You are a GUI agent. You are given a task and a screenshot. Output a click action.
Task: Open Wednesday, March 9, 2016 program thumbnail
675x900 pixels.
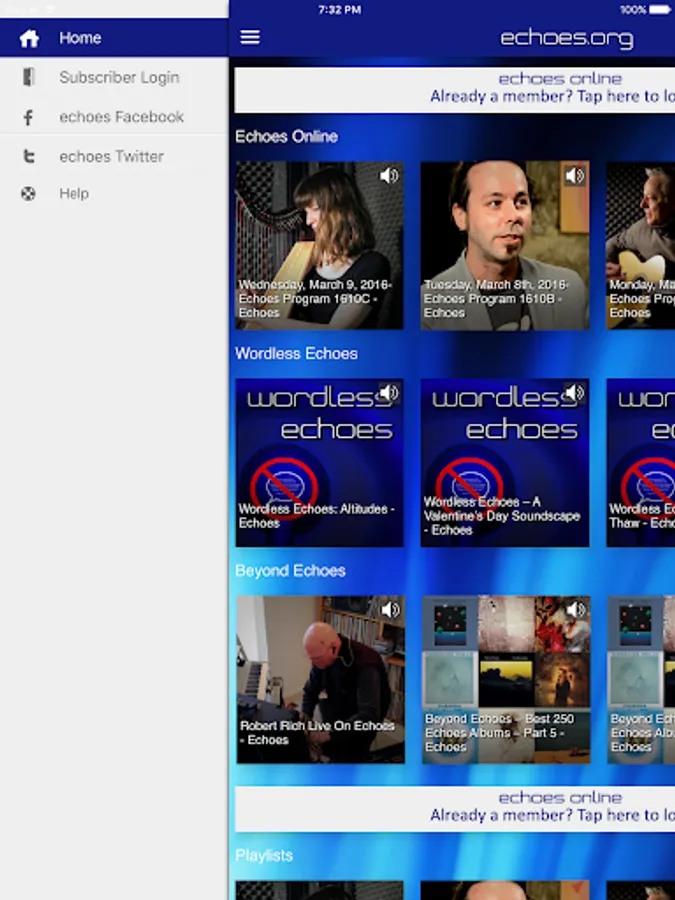tap(319, 246)
